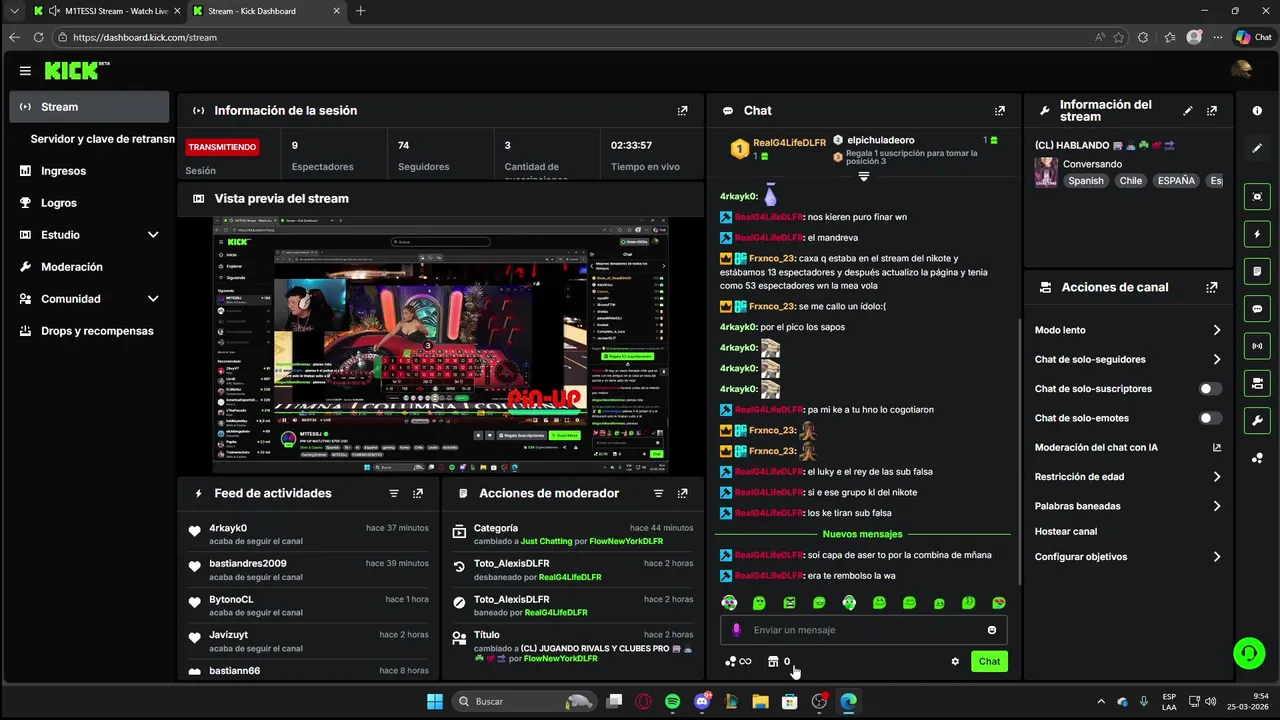Image resolution: width=1280 pixels, height=720 pixels.
Task: Open Chat de solo-seguidores options
Action: tap(1128, 359)
